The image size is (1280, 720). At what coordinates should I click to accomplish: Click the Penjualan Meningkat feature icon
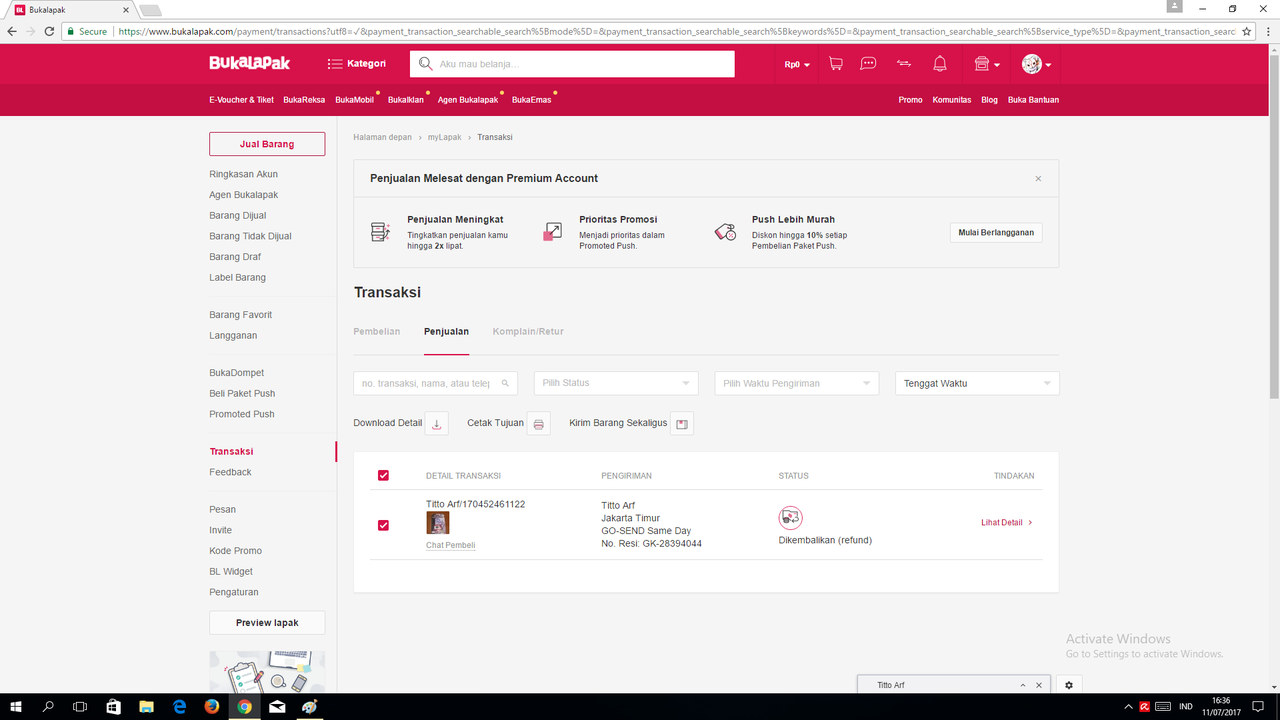coord(380,232)
